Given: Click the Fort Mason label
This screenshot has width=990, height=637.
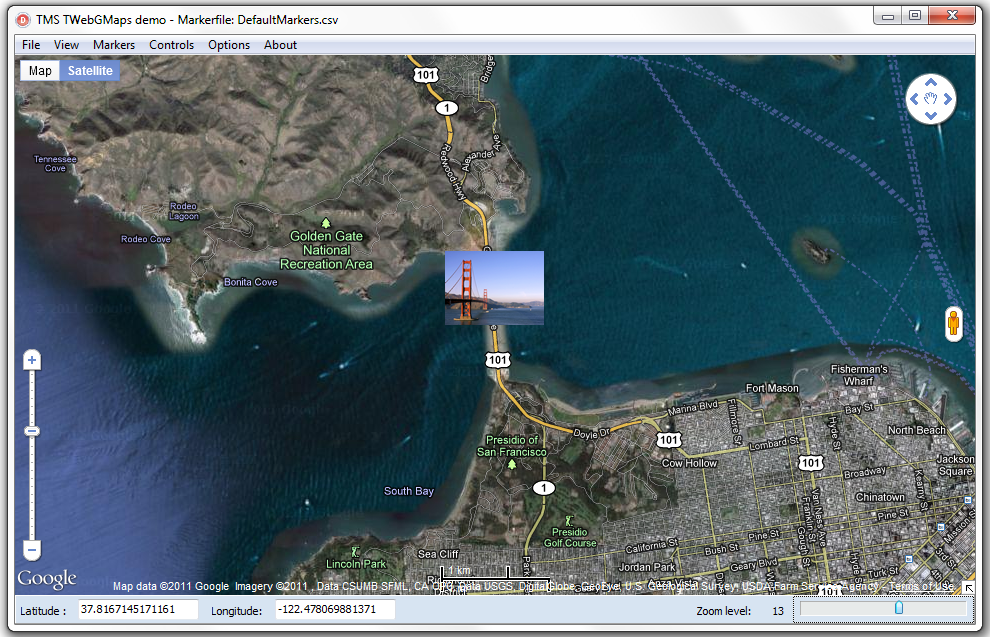Looking at the screenshot, I should coord(772,388).
